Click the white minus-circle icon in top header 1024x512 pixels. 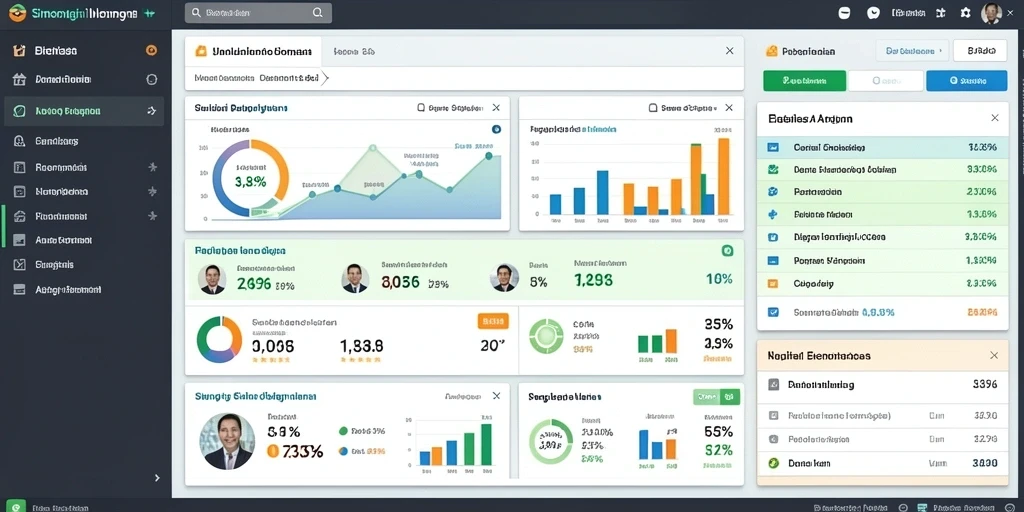point(844,12)
